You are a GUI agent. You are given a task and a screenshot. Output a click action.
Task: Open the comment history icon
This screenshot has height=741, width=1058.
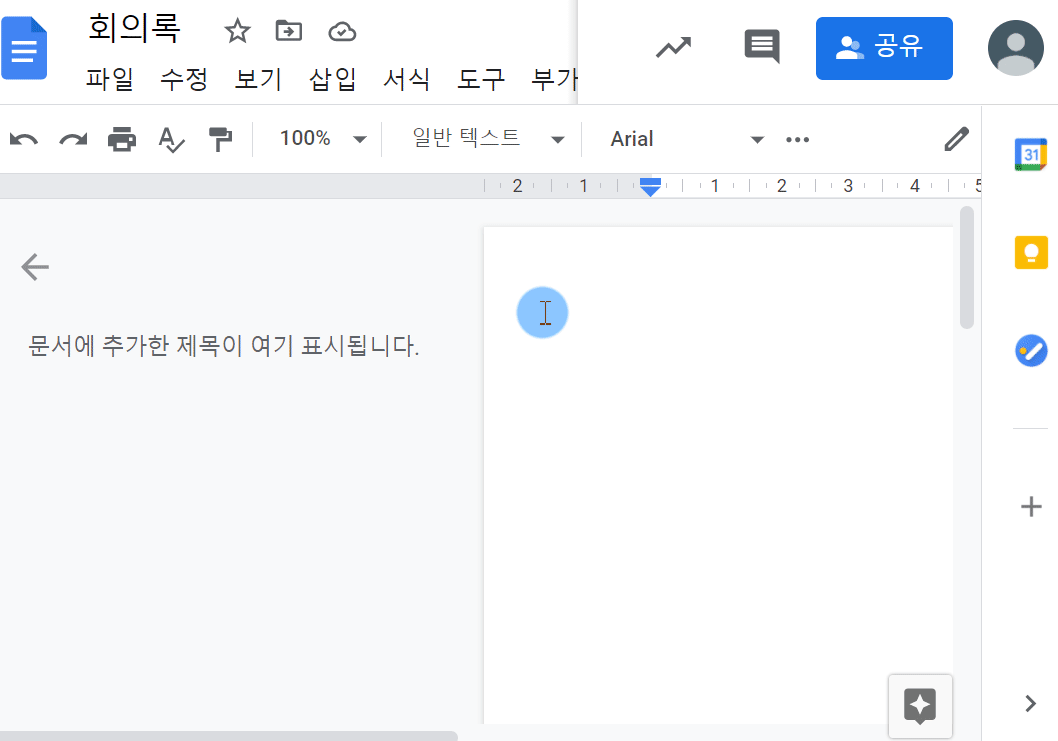(762, 47)
